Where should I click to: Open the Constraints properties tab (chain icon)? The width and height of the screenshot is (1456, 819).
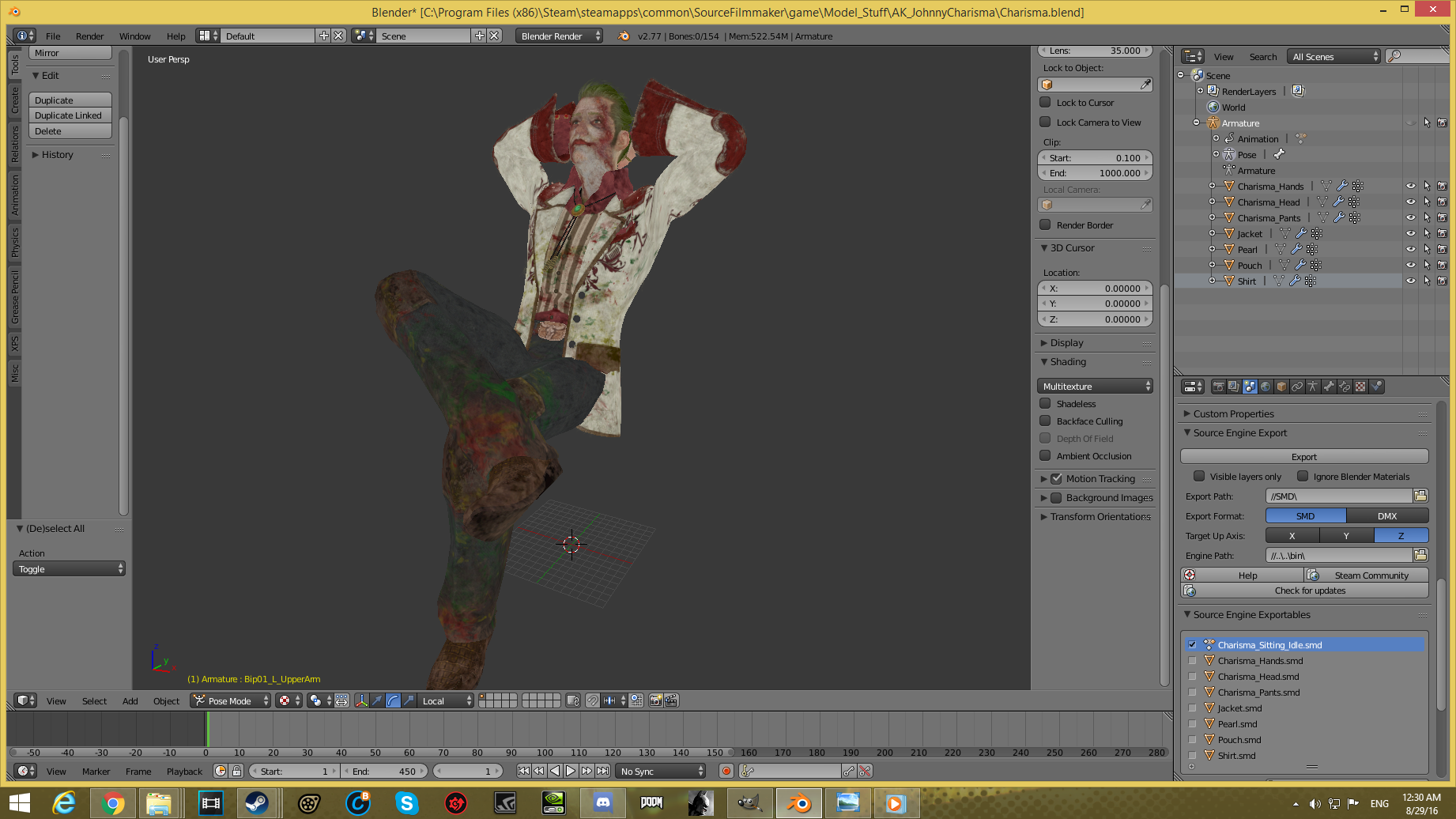1297,387
